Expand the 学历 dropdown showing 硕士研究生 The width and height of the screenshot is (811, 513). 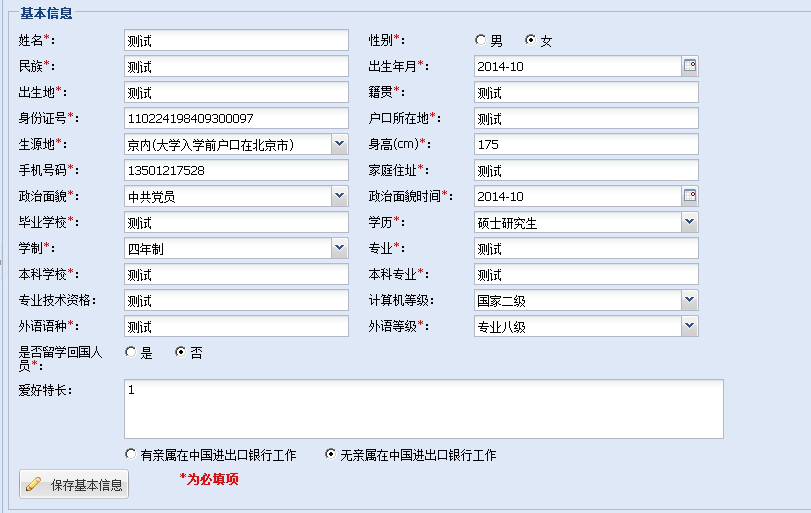point(689,222)
